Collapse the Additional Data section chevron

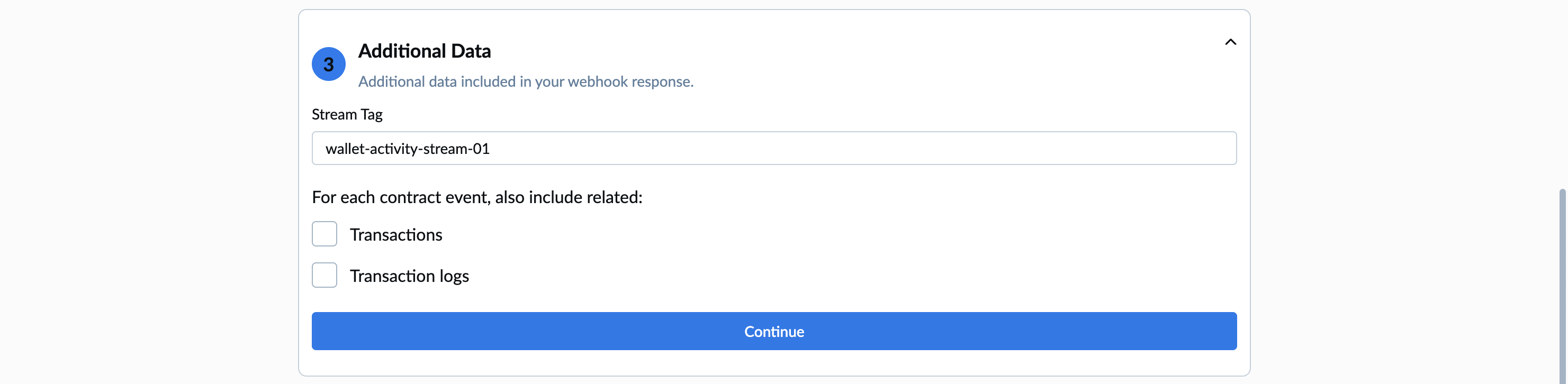pyautogui.click(x=1230, y=42)
